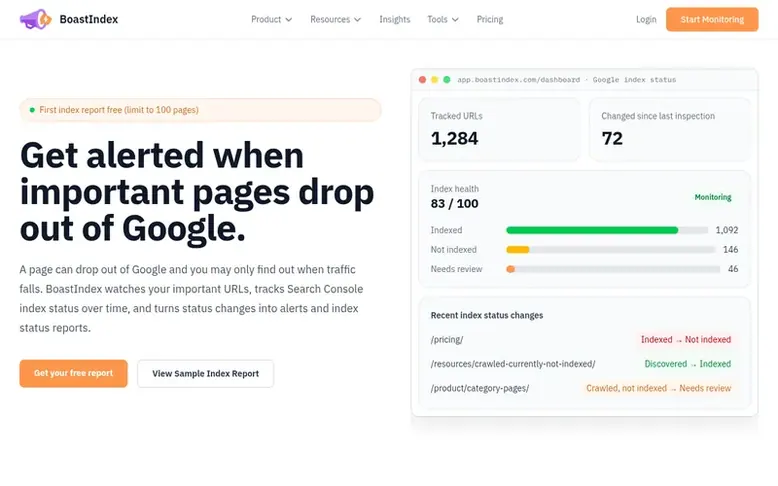This screenshot has width=778, height=486.
Task: Go to the Pricing page
Action: tap(490, 19)
